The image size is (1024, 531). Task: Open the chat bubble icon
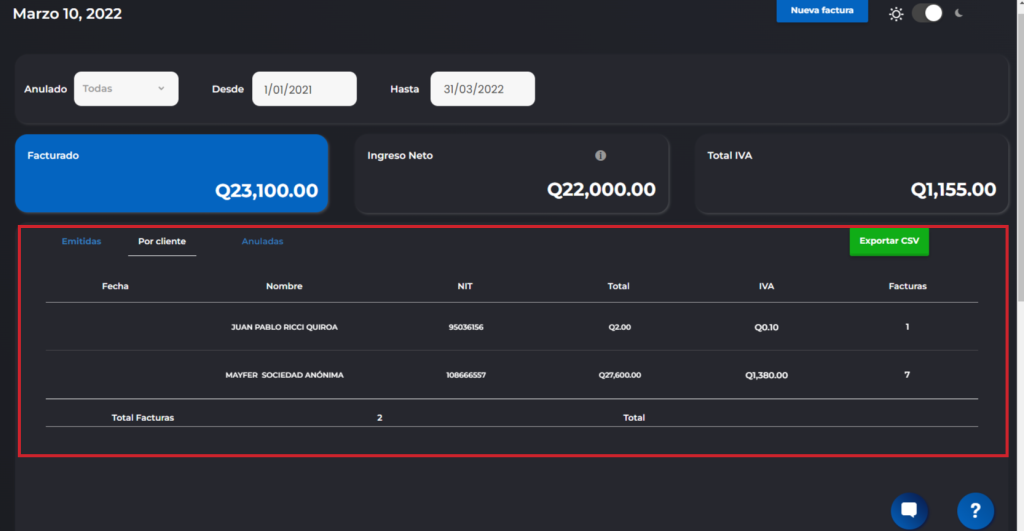(908, 510)
